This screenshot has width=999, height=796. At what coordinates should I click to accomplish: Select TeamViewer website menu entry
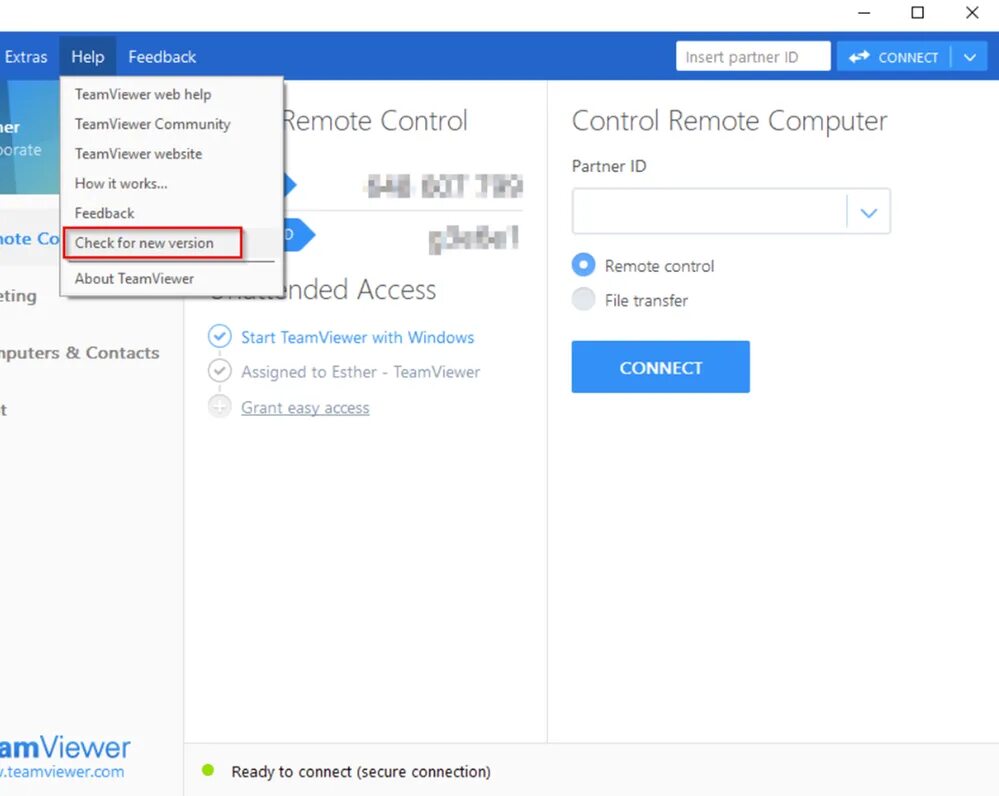(x=138, y=154)
